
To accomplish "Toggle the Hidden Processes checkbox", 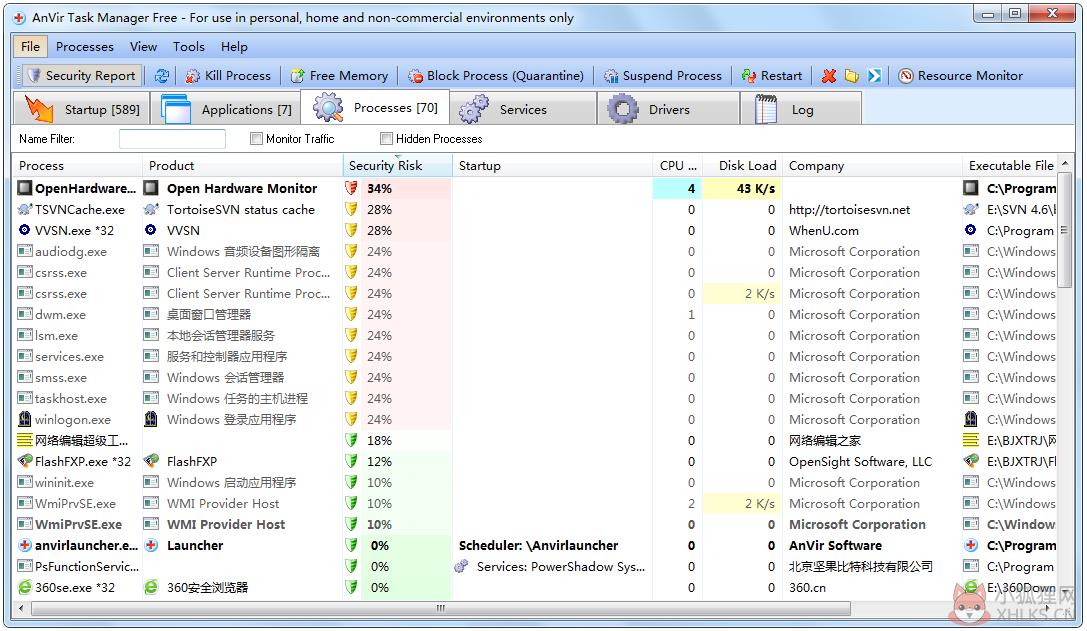I will (387, 139).
